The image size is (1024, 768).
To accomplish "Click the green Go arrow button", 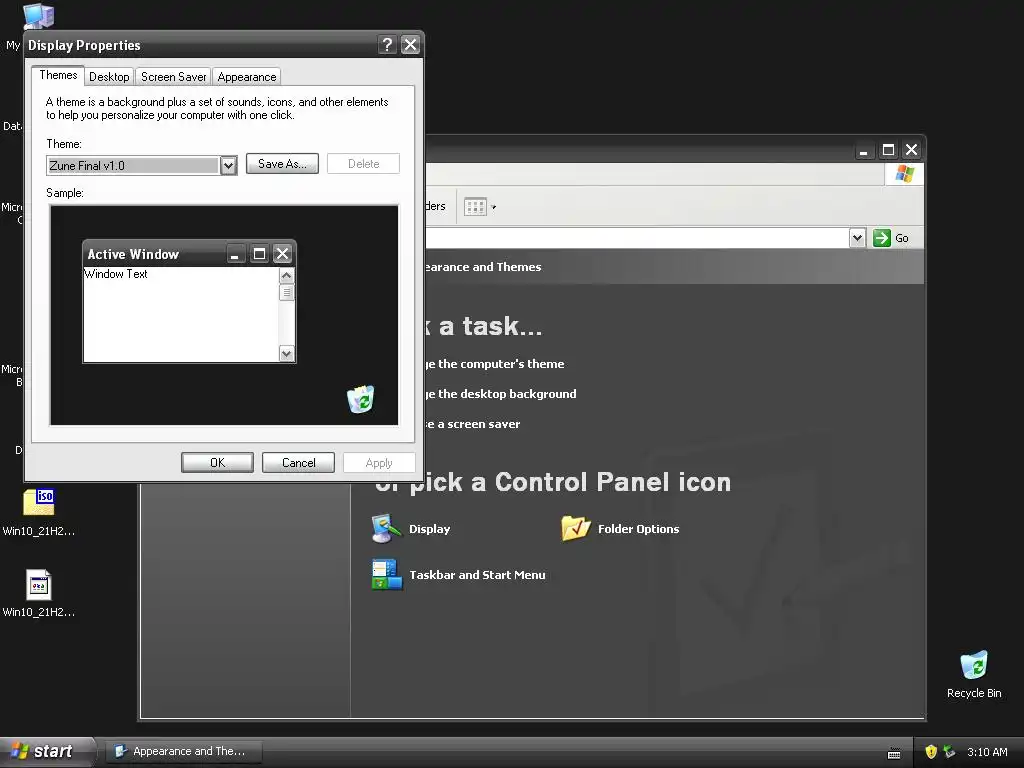I will [882, 238].
